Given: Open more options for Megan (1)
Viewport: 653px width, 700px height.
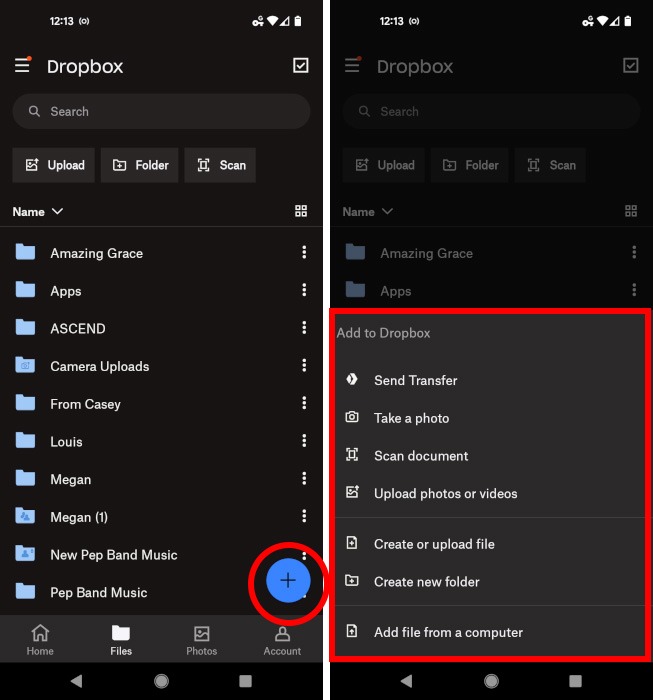Looking at the screenshot, I should point(304,516).
